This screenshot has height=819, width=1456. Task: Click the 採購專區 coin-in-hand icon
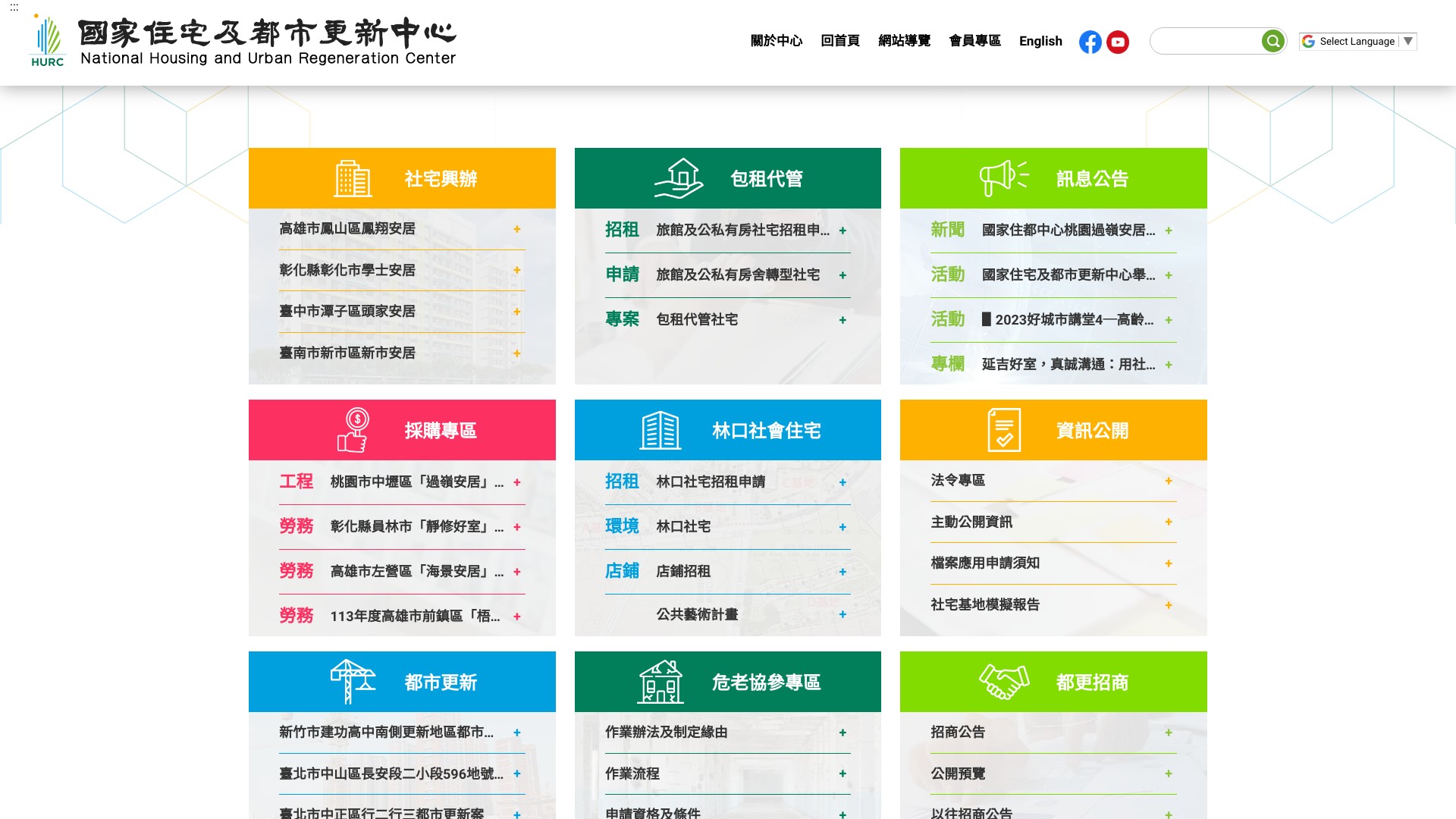pyautogui.click(x=353, y=430)
